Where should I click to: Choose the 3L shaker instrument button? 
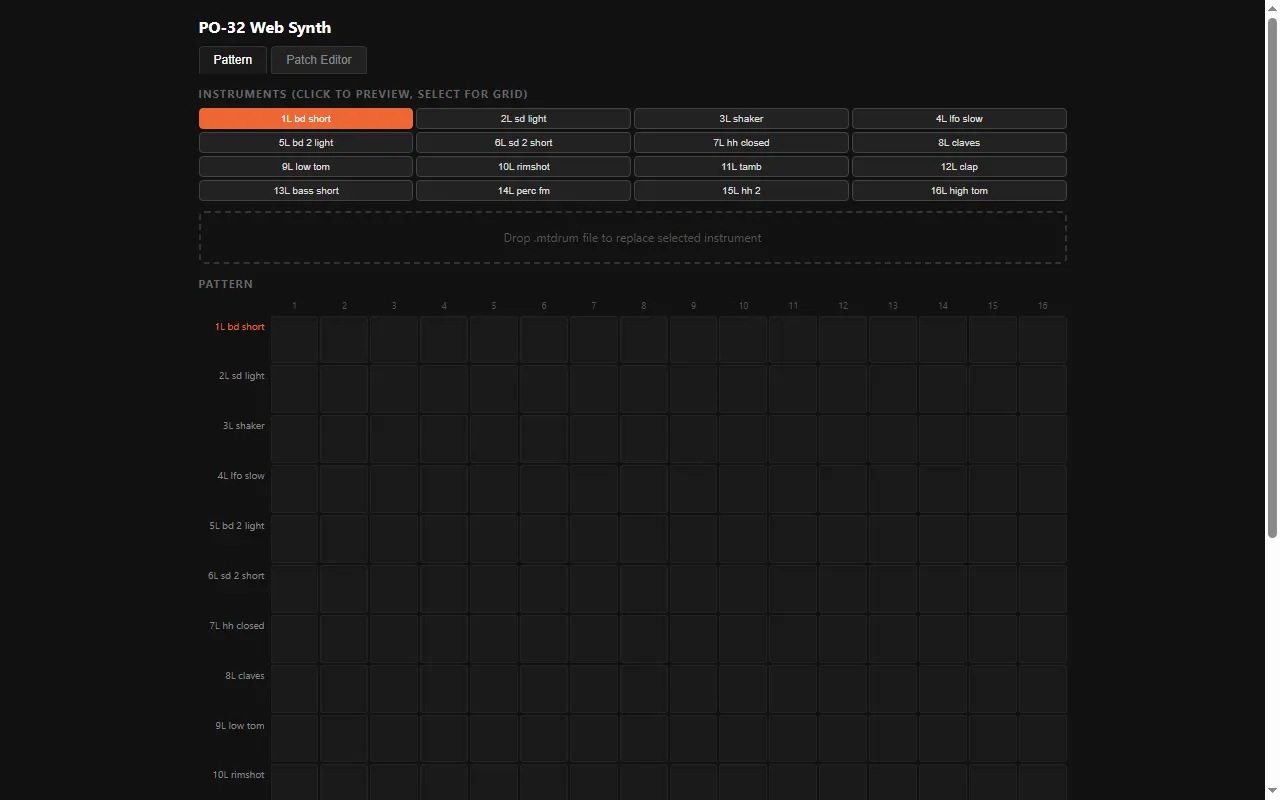tap(741, 119)
